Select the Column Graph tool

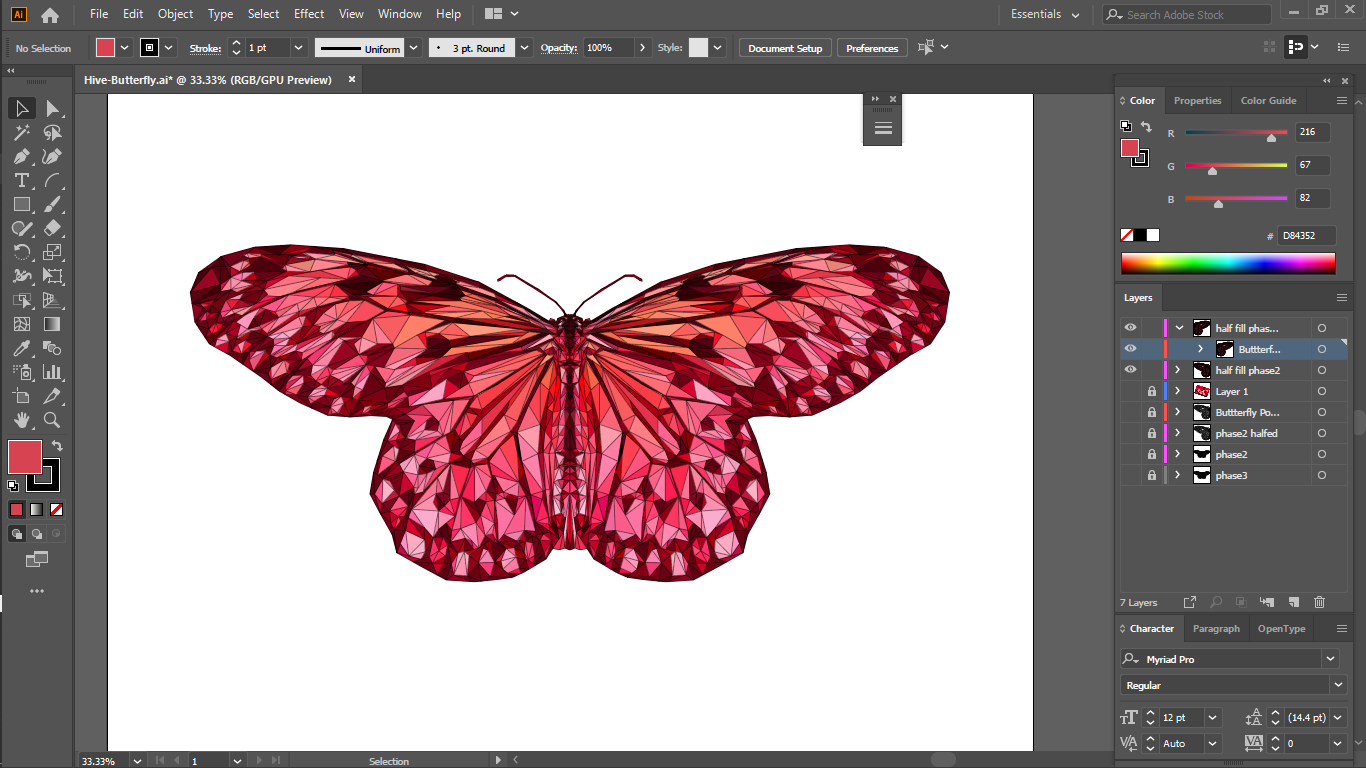(x=53, y=372)
